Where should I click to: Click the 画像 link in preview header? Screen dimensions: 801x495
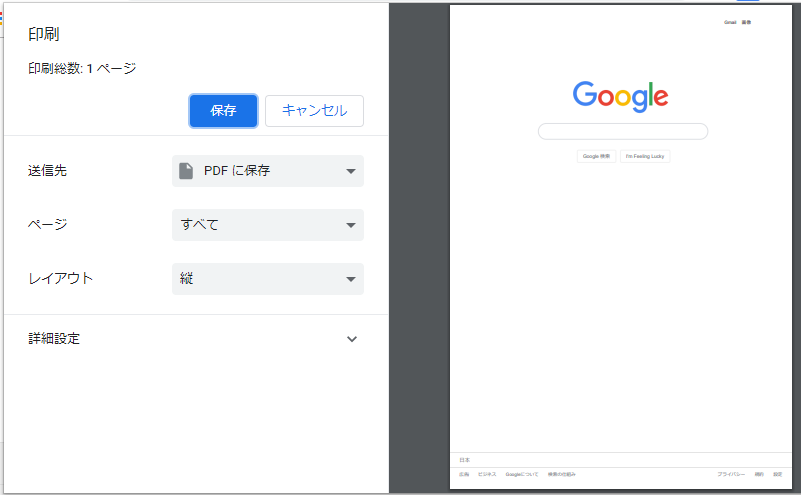click(x=746, y=22)
